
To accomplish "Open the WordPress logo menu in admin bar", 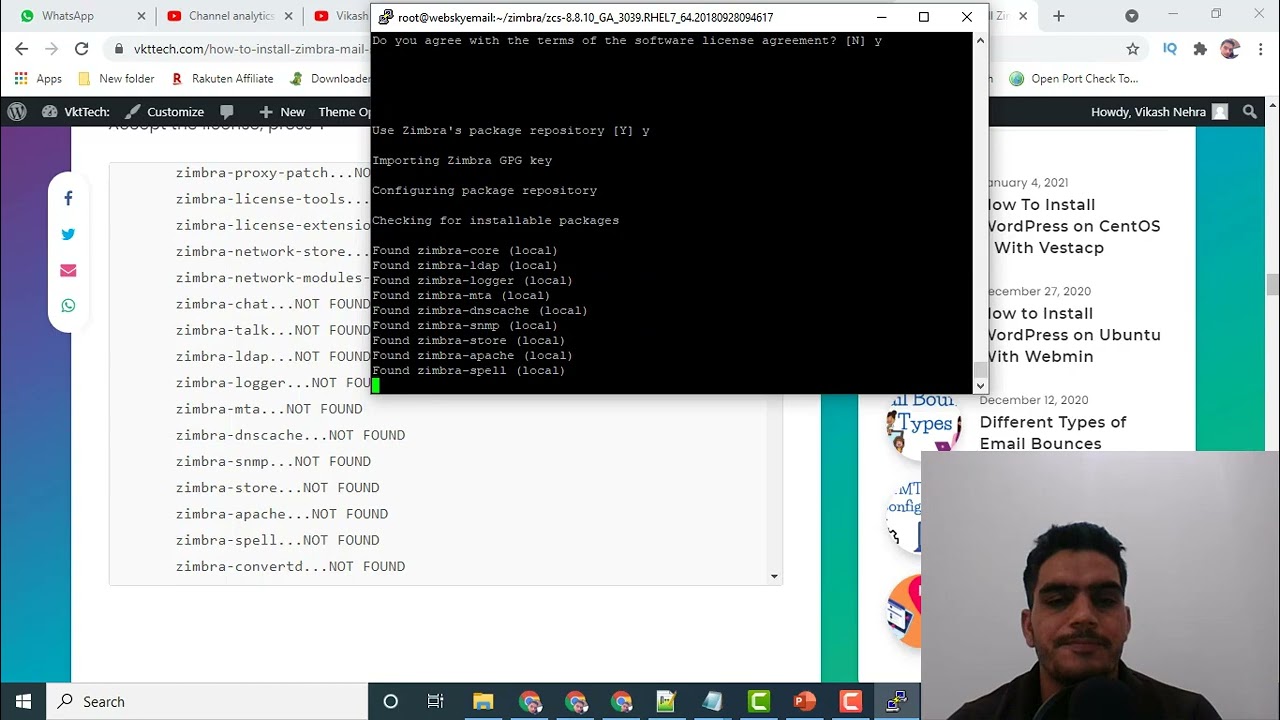I will (17, 112).
